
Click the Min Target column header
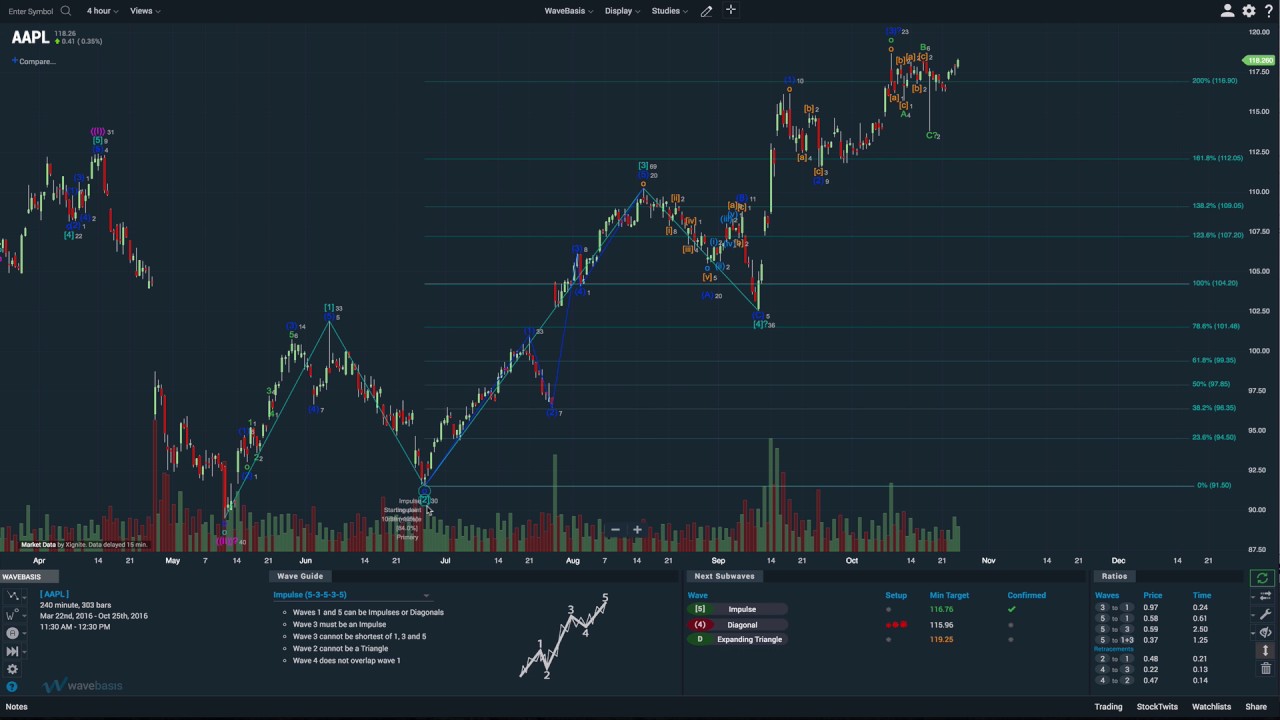click(949, 596)
